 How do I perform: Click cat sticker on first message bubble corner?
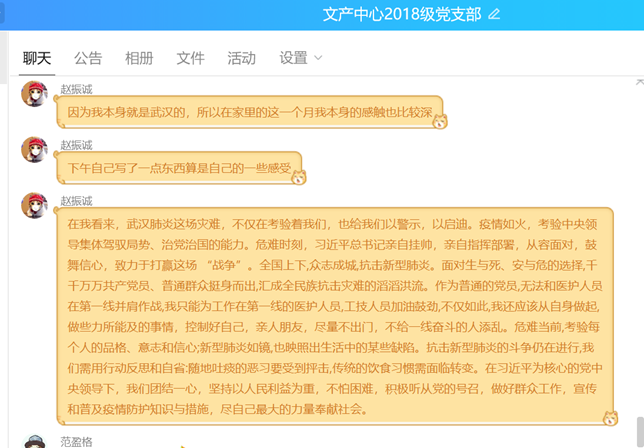click(x=439, y=122)
